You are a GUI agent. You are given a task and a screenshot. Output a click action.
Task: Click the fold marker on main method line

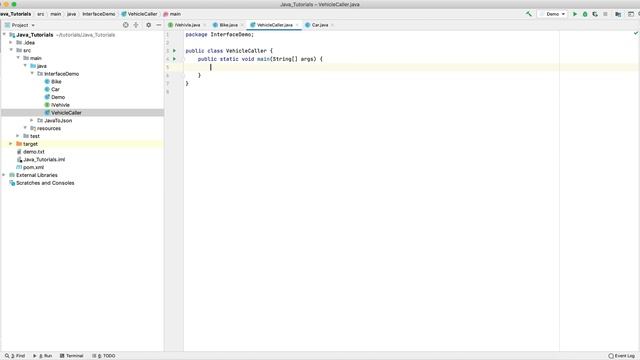[184, 59]
